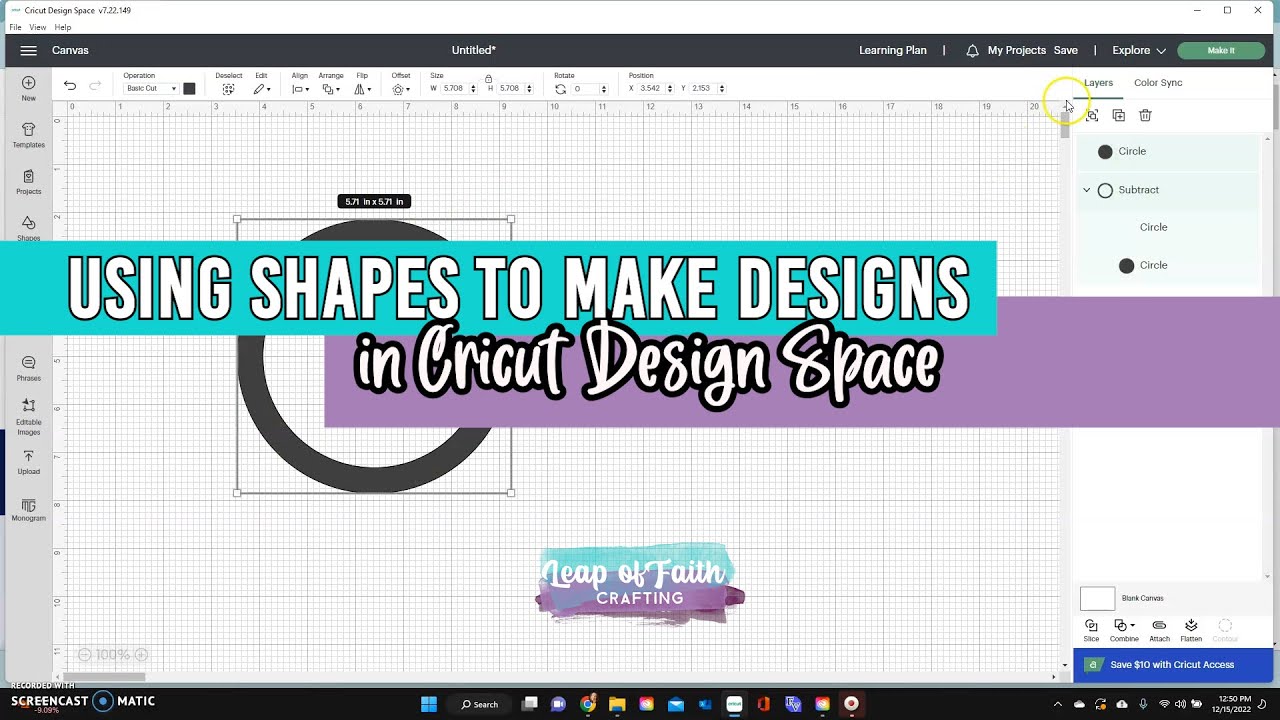Click the Attach tool

(x=1159, y=630)
